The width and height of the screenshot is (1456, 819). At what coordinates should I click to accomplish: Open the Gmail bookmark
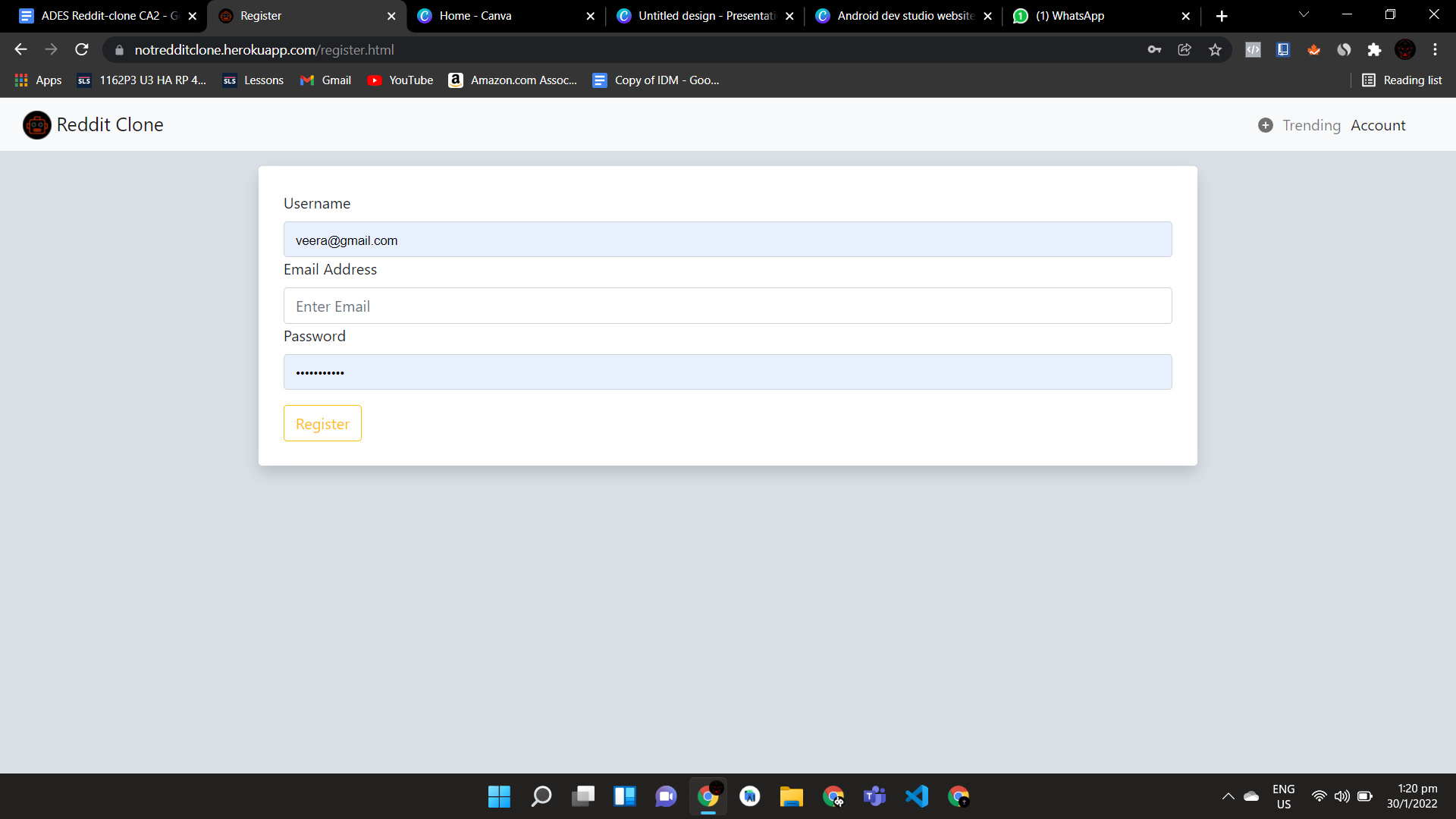(326, 80)
